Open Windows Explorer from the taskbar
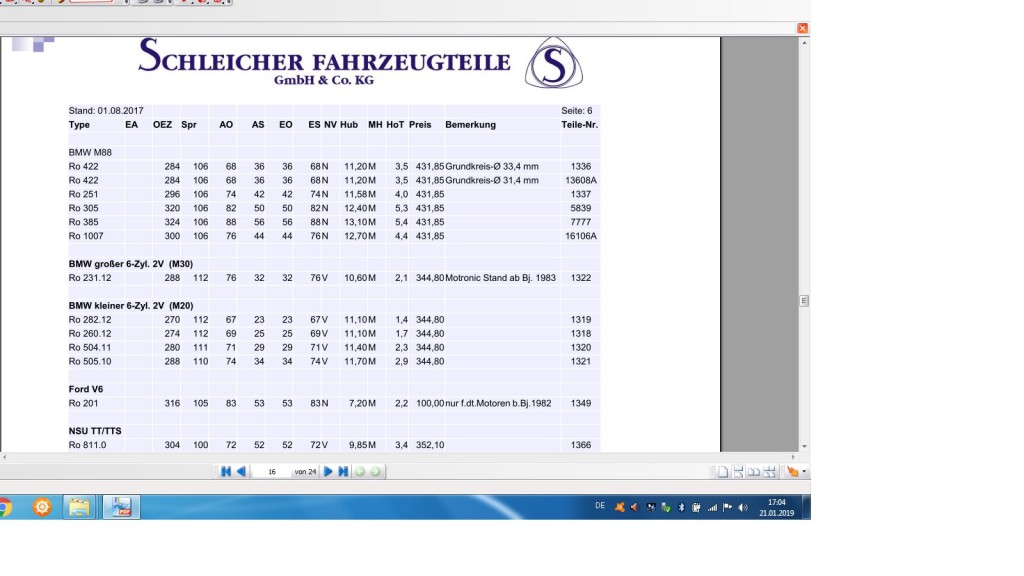 (79, 507)
